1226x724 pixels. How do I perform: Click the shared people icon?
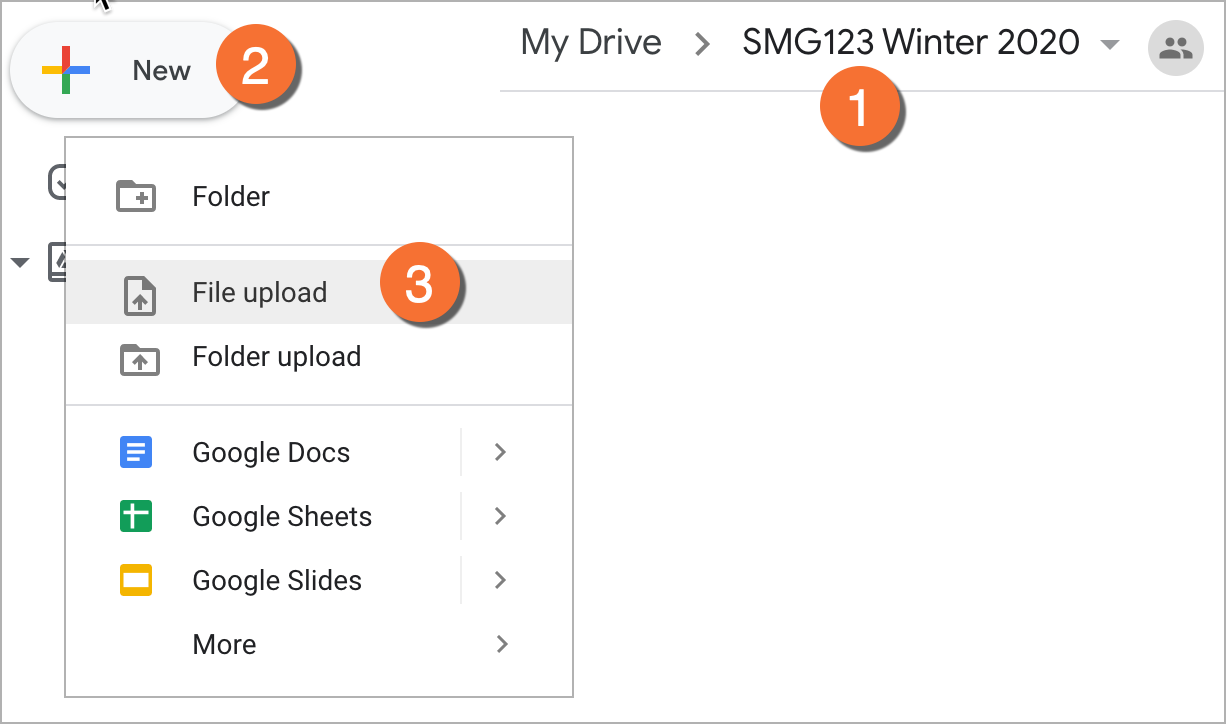point(1175,46)
